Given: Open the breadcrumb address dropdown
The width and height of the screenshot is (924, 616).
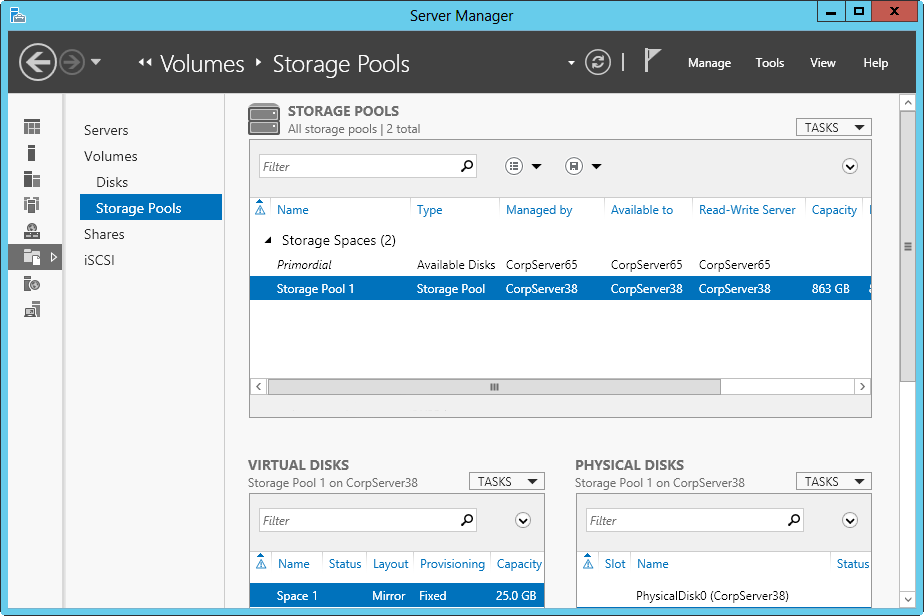Looking at the screenshot, I should [x=571, y=62].
